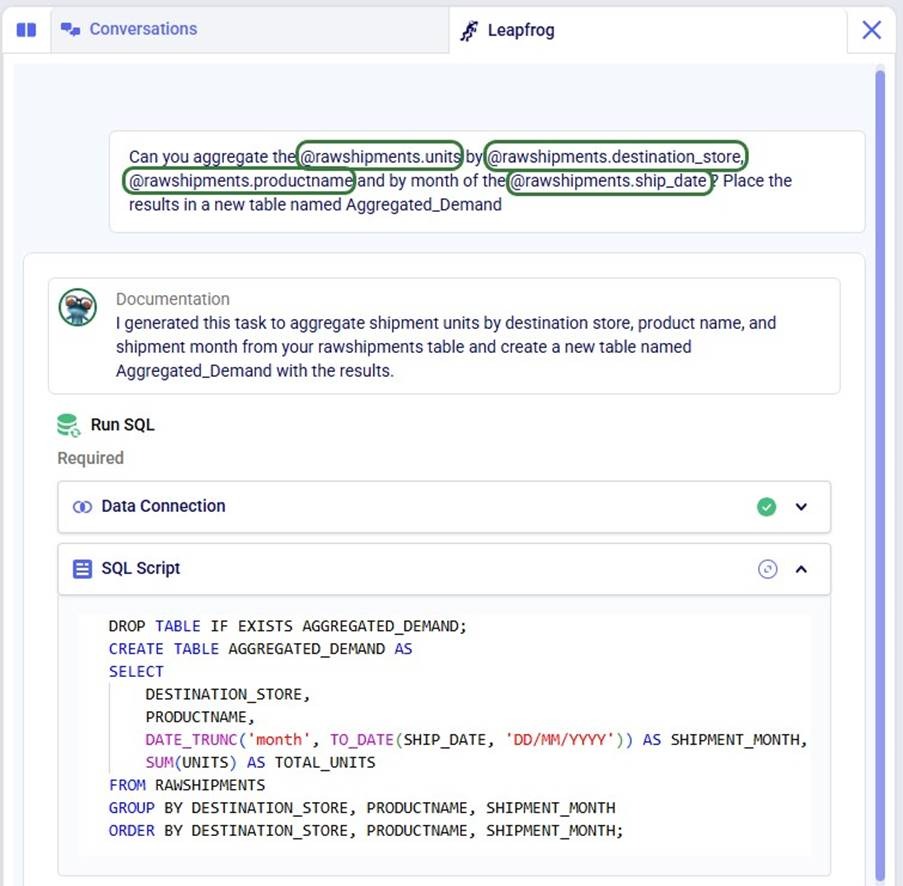Click the green success check on Data Connection
Viewport: 903px width, 886px height.
(767, 506)
